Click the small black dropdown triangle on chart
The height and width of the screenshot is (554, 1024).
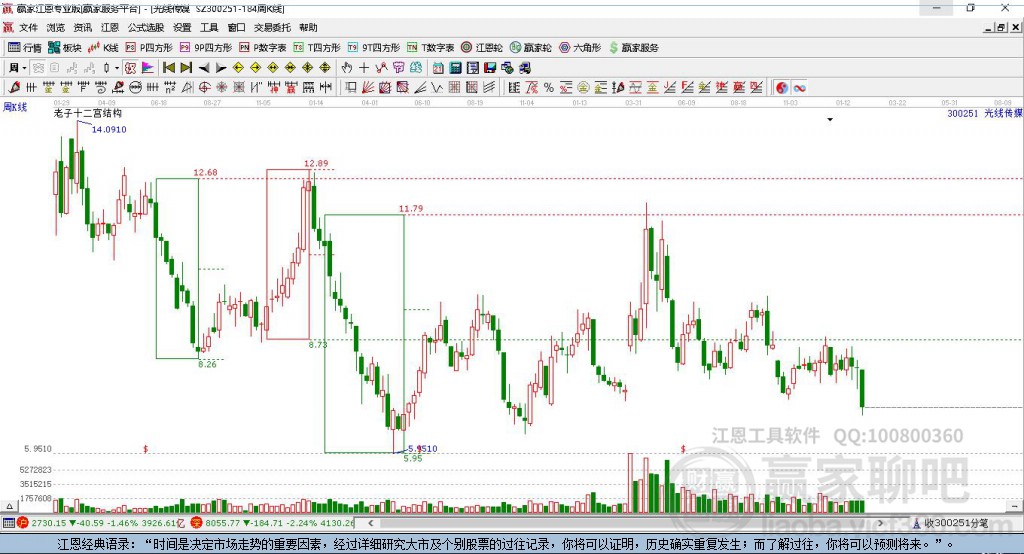pos(830,120)
